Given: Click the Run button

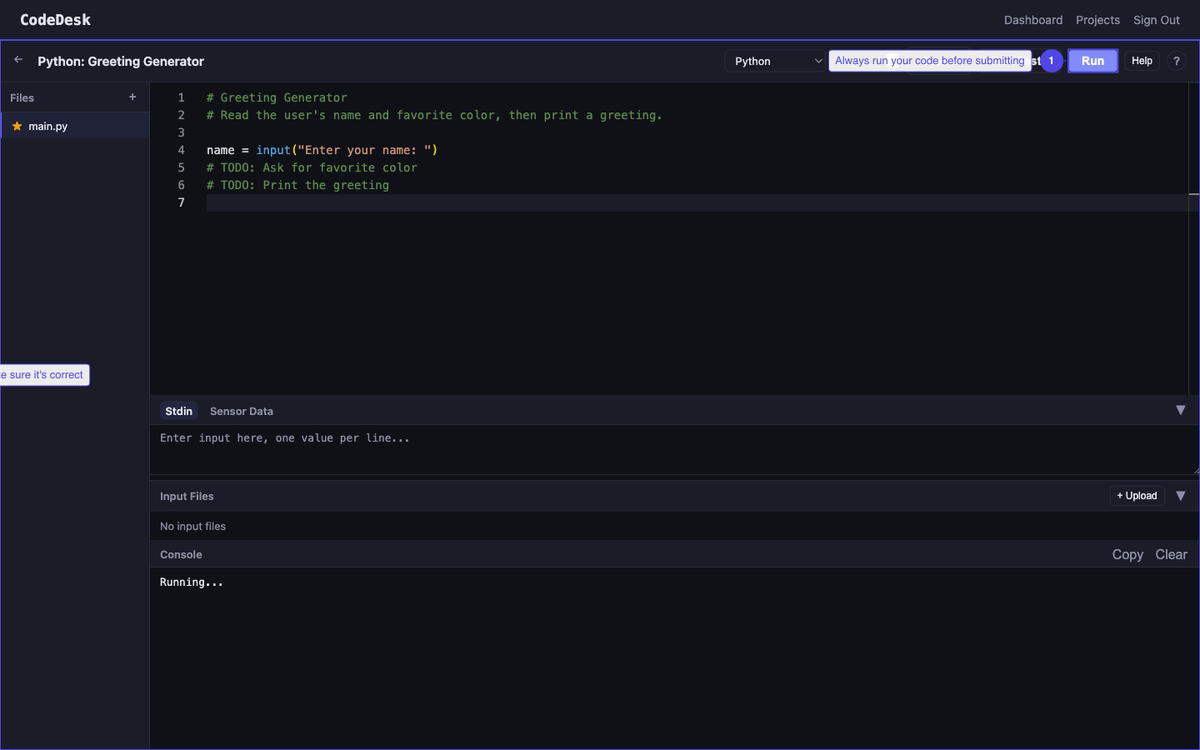Looking at the screenshot, I should tap(1092, 61).
